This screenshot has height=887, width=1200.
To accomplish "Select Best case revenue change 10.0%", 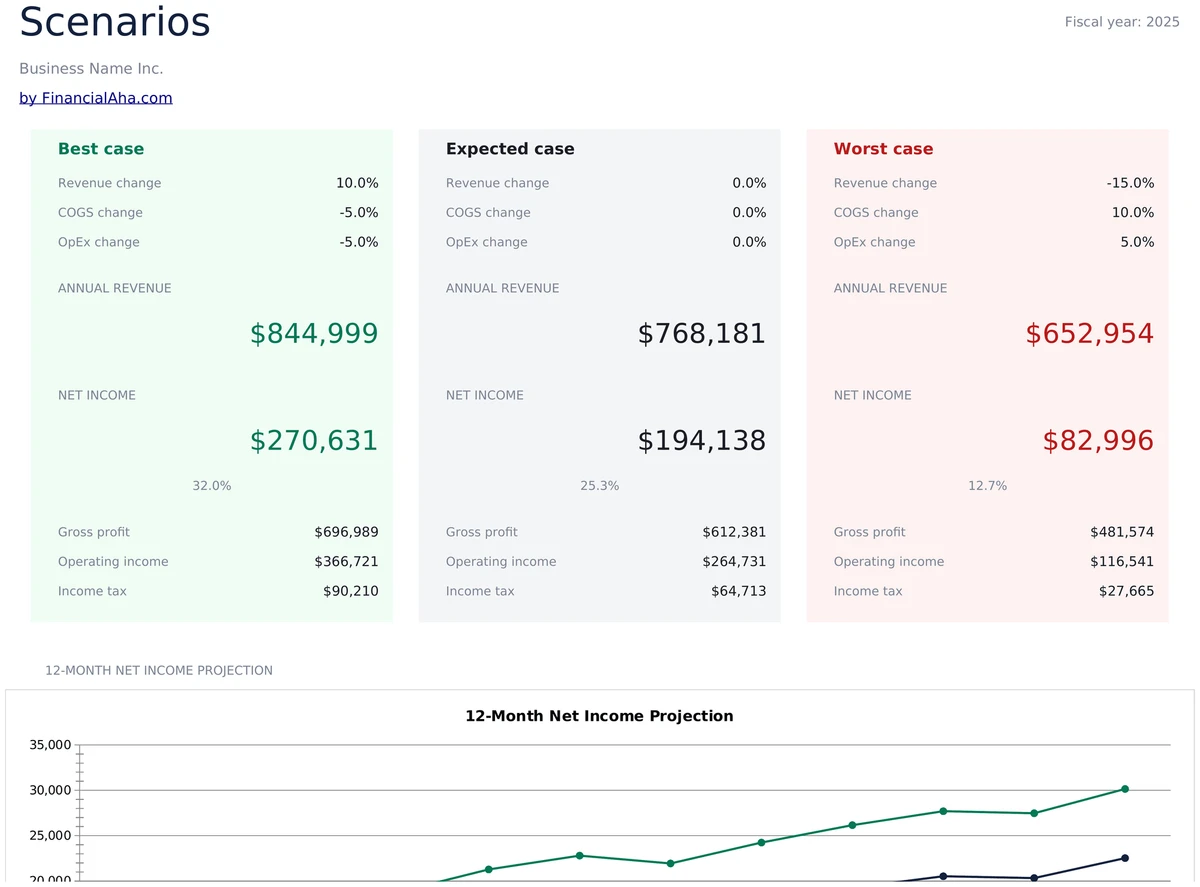I will [x=357, y=183].
